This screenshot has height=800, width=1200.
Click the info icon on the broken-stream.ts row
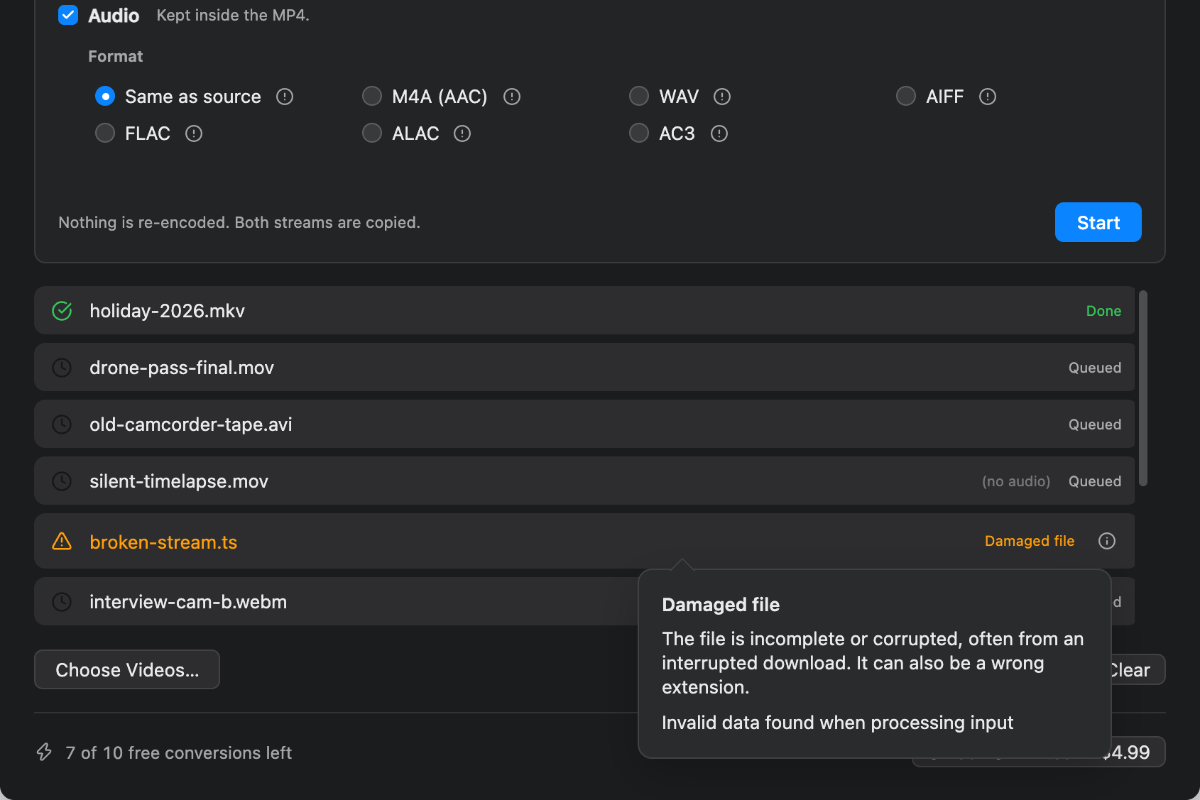click(1107, 541)
